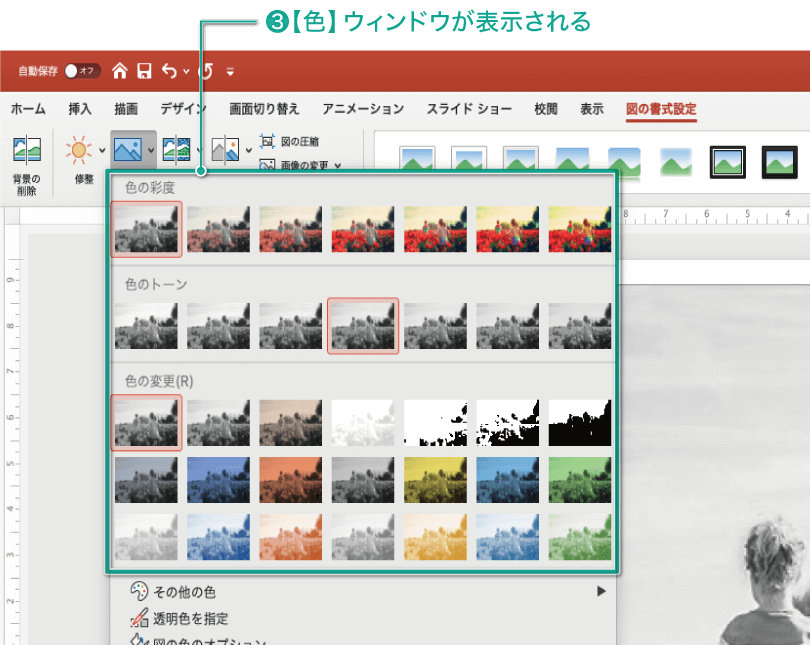Toggle the 自動保存 switch
810x645 pixels.
(82, 71)
